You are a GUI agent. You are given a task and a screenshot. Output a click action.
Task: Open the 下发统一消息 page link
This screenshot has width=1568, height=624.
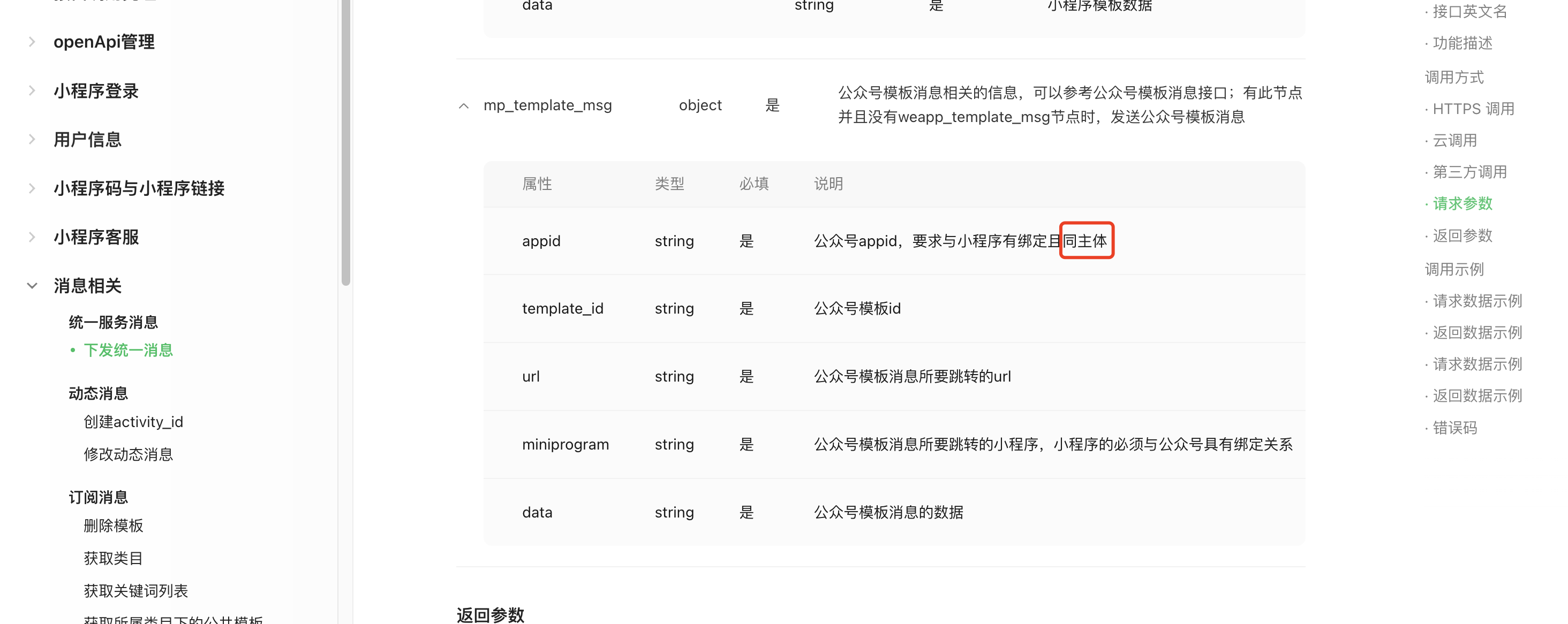(x=128, y=351)
